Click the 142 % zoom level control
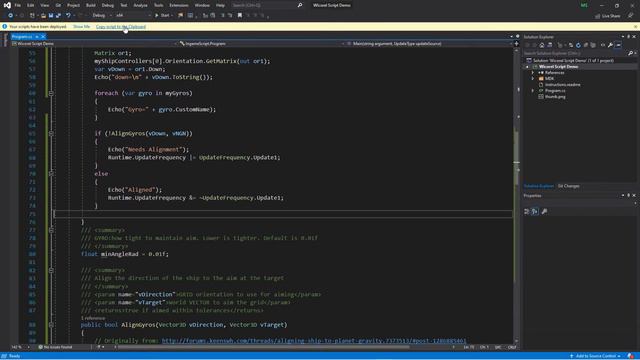 20,347
